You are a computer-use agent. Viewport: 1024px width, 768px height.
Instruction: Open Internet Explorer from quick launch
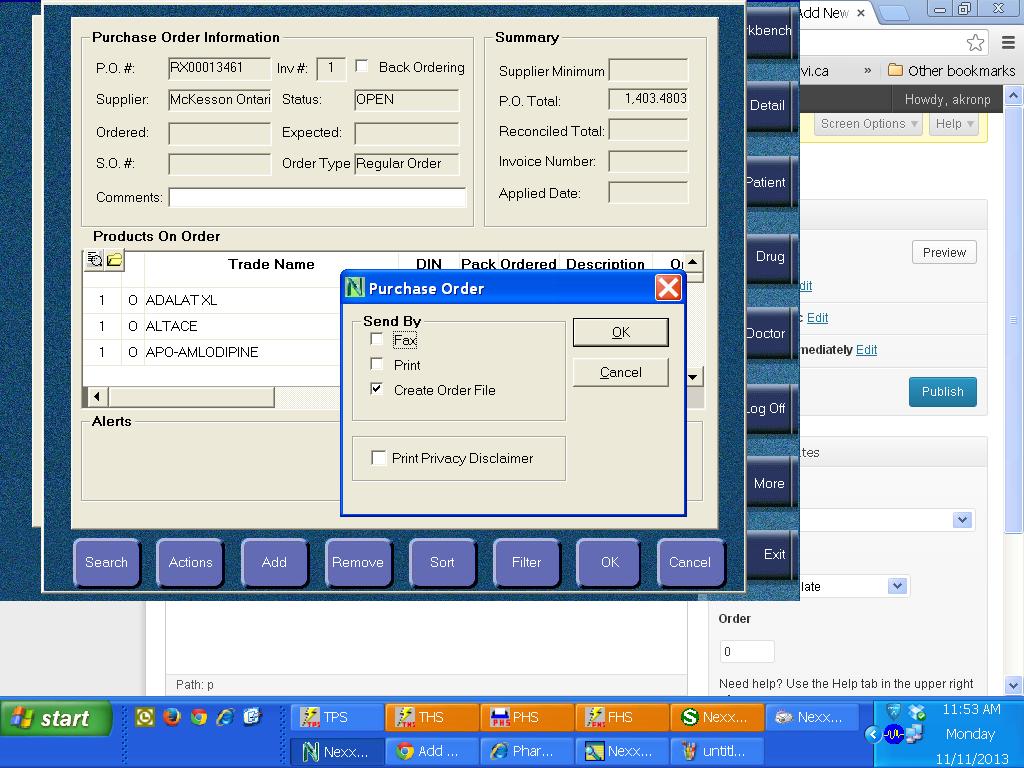(226, 717)
